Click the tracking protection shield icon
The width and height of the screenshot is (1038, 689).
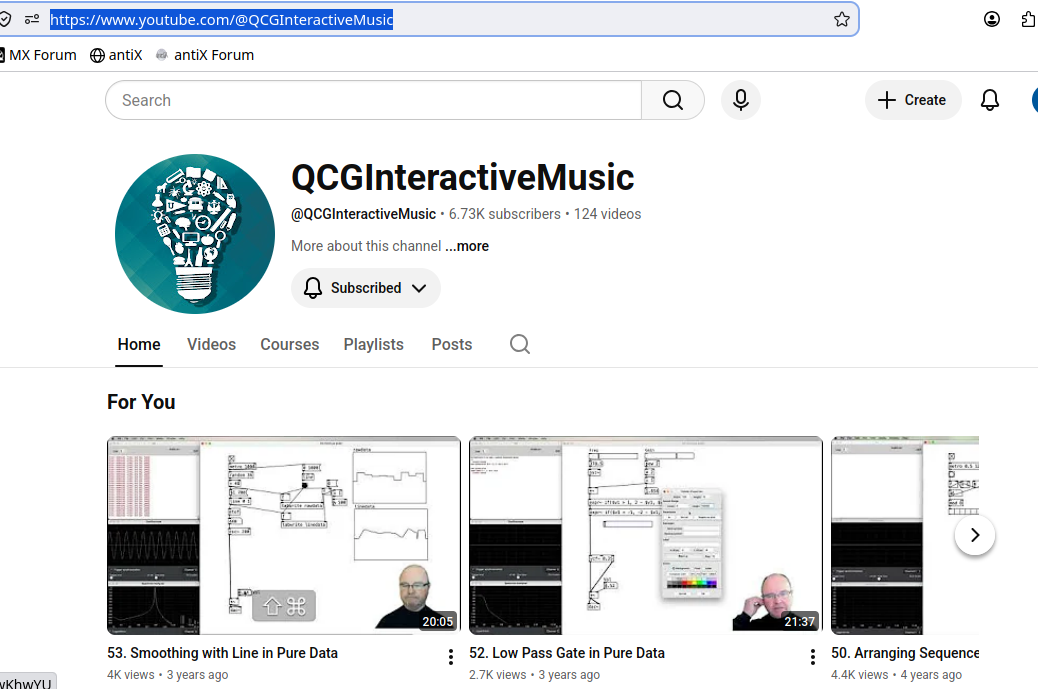coord(5,19)
